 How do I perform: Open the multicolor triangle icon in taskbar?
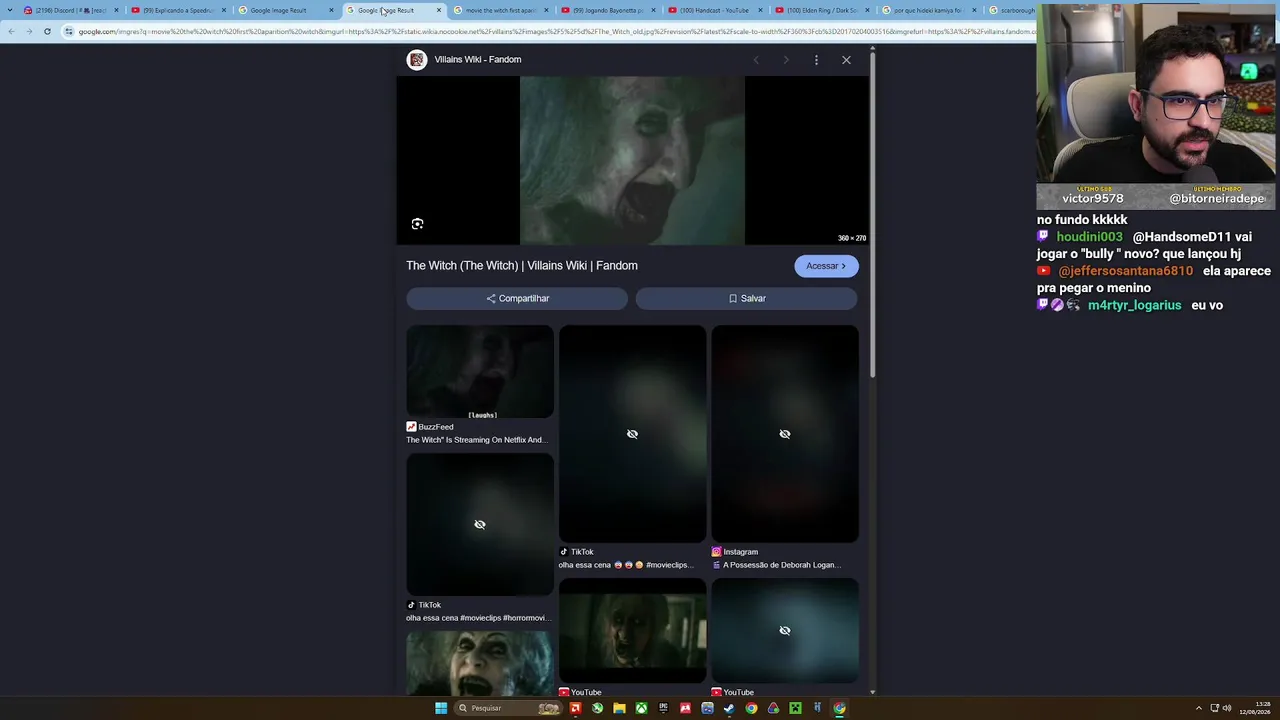773,708
